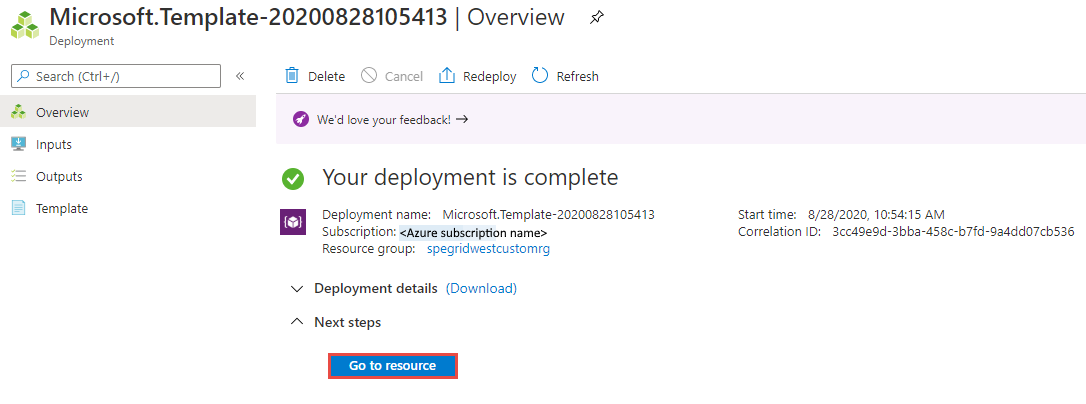Open the Overview menu item
Image resolution: width=1086 pixels, height=404 pixels.
tap(62, 112)
